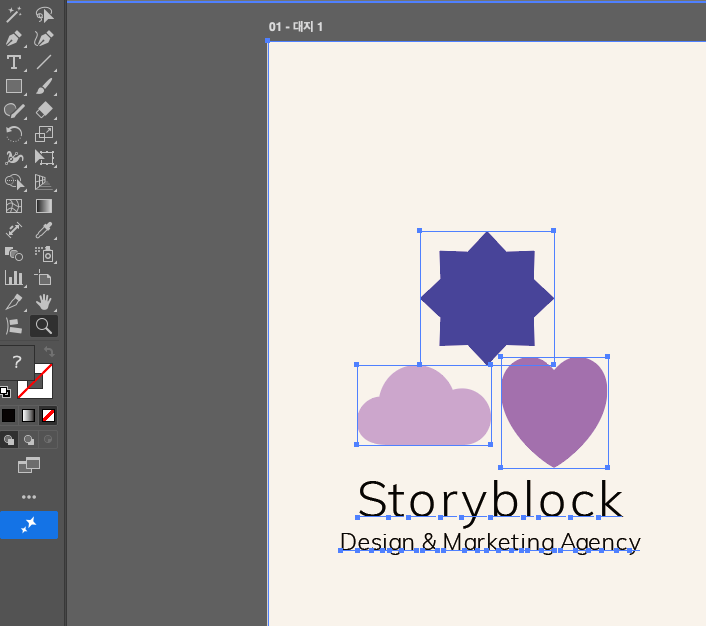Image resolution: width=706 pixels, height=626 pixels.
Task: Select the Eyedropper tool
Action: (x=44, y=230)
